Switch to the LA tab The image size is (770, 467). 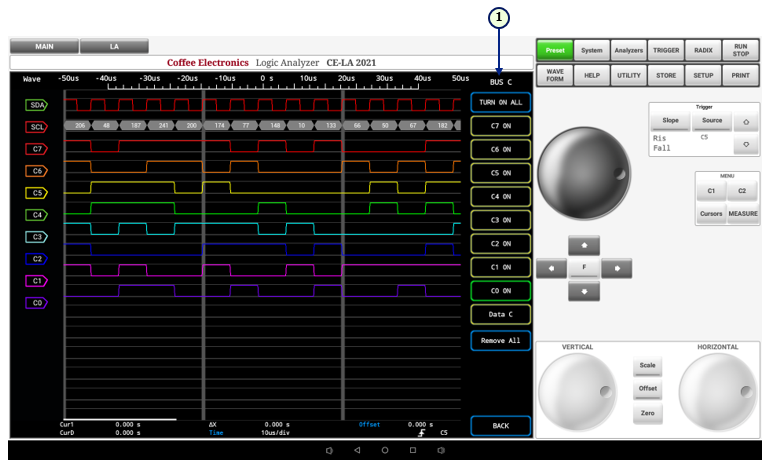[x=114, y=46]
